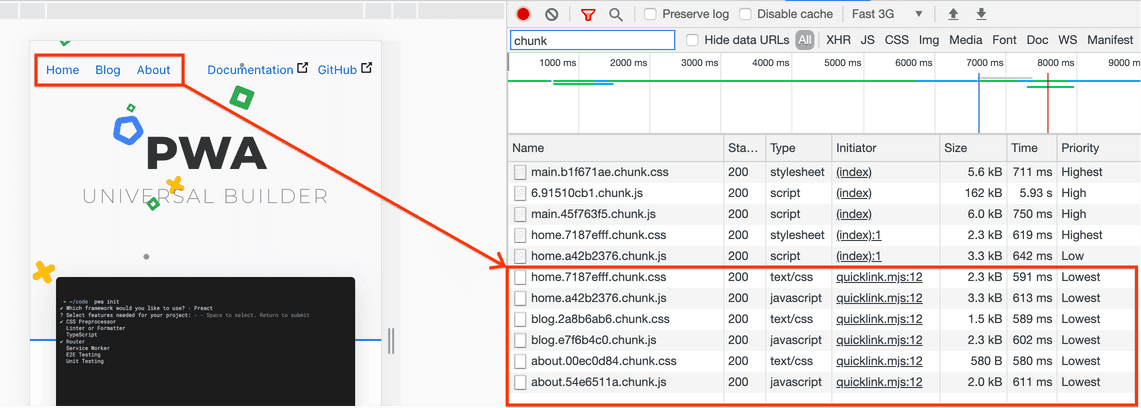The image size is (1141, 408).
Task: Sort by the Initiator column header
Action: (886, 148)
